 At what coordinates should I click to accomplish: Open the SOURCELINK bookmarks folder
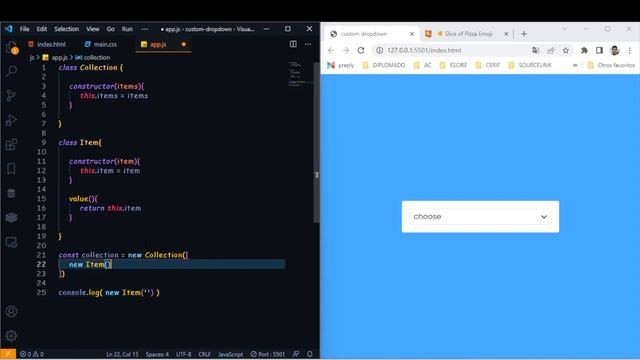point(529,65)
